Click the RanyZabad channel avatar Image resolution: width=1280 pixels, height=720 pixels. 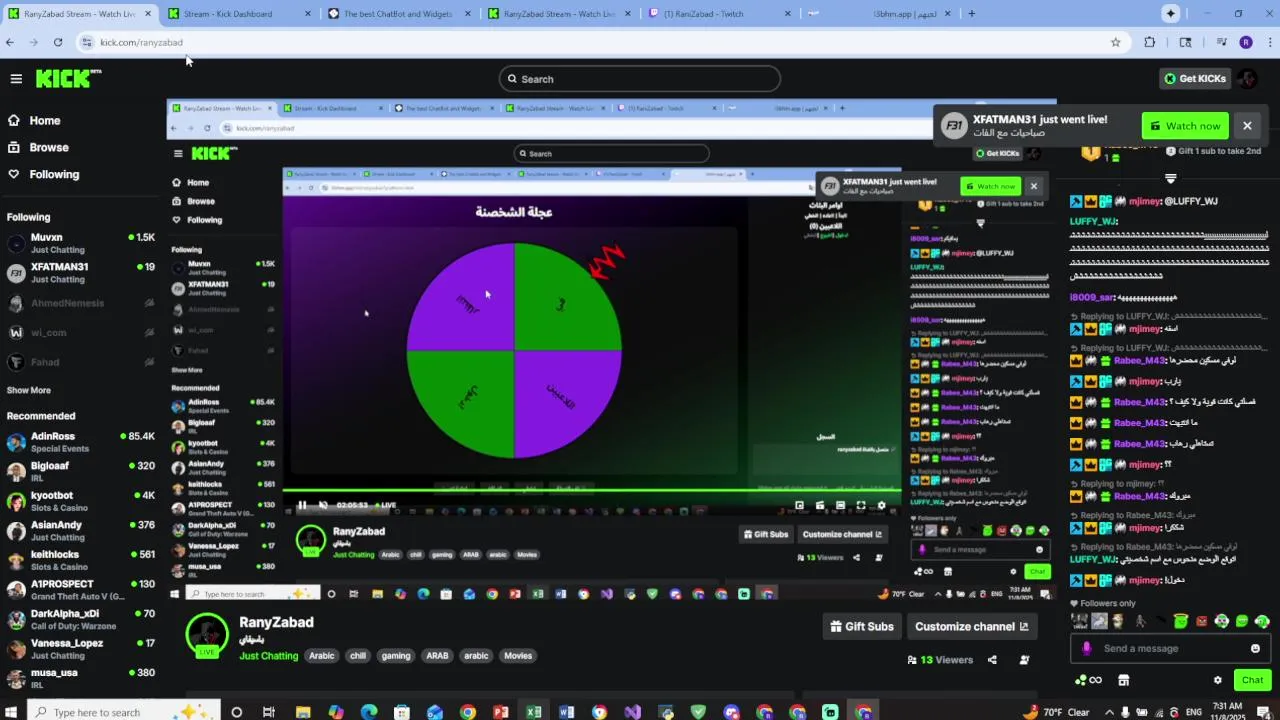coord(207,635)
